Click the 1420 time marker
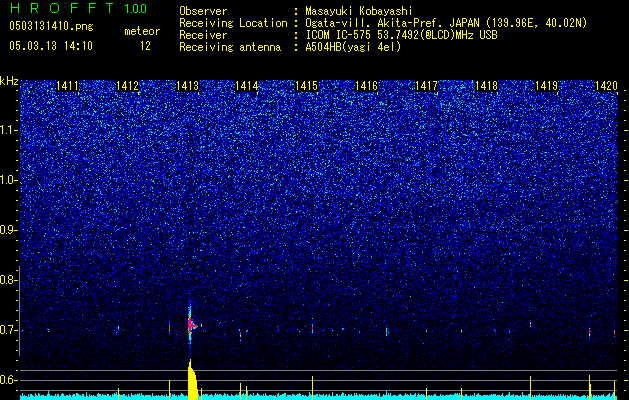Image resolution: width=629 pixels, height=400 pixels. click(x=606, y=86)
